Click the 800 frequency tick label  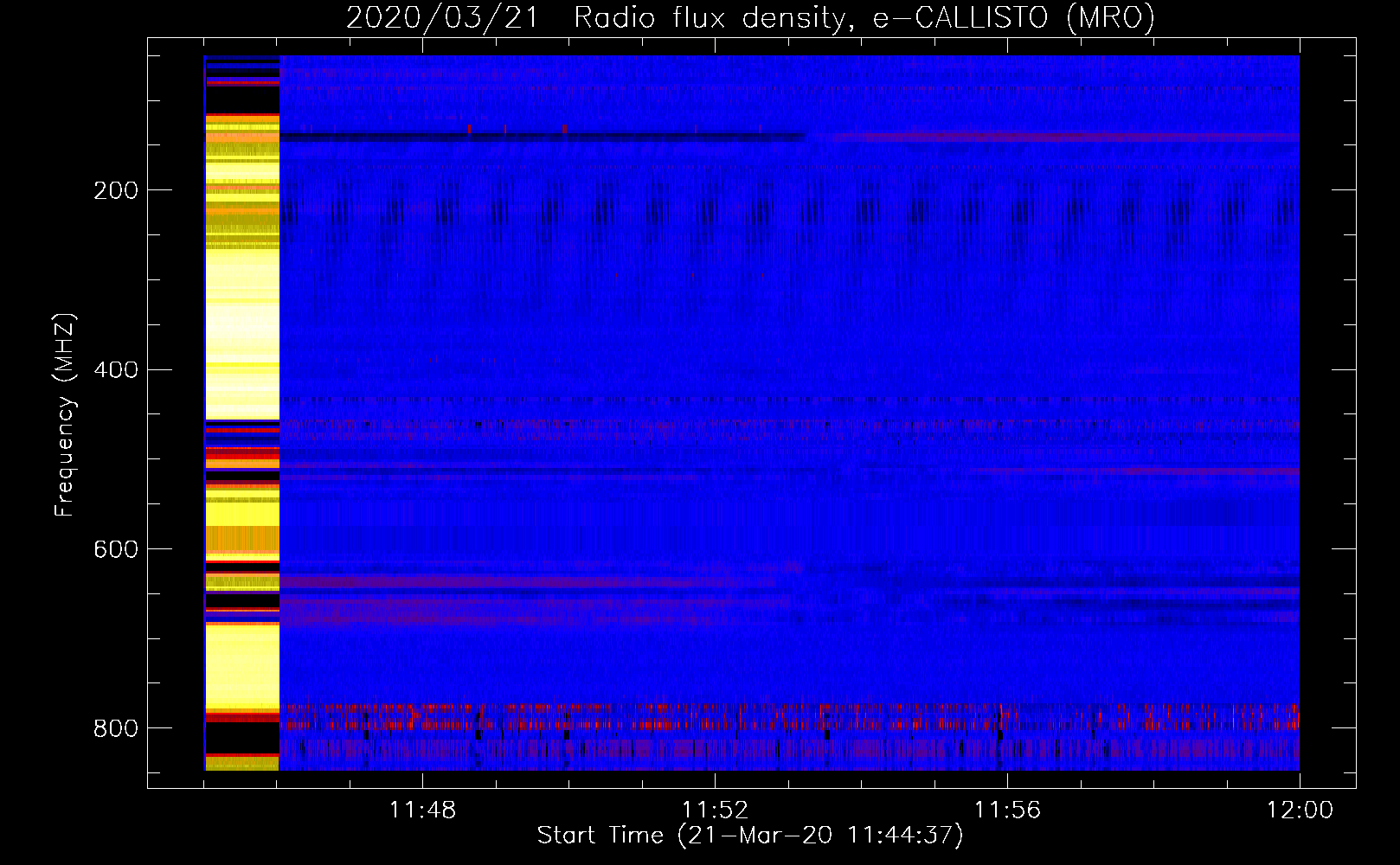116,728
